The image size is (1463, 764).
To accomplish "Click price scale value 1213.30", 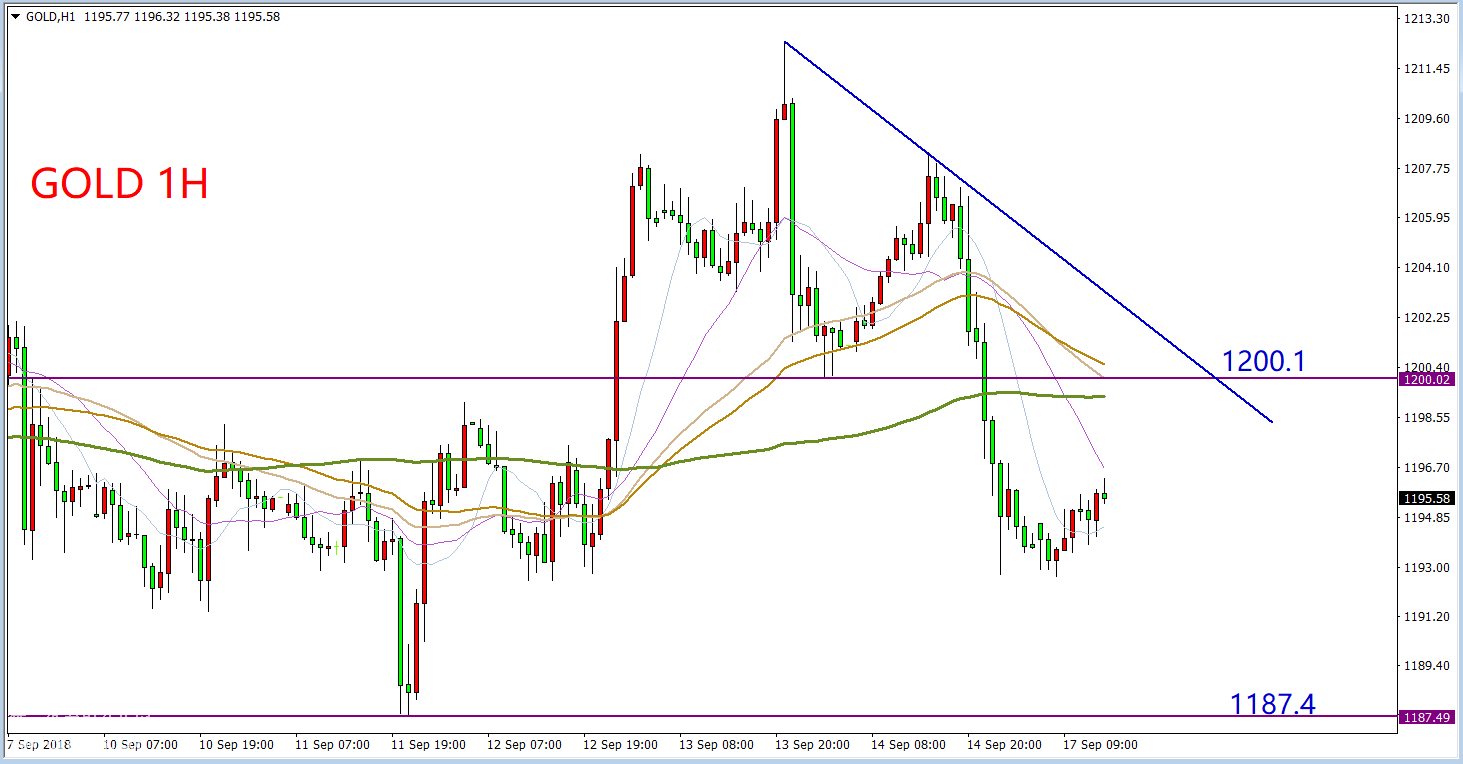I will pos(1427,19).
